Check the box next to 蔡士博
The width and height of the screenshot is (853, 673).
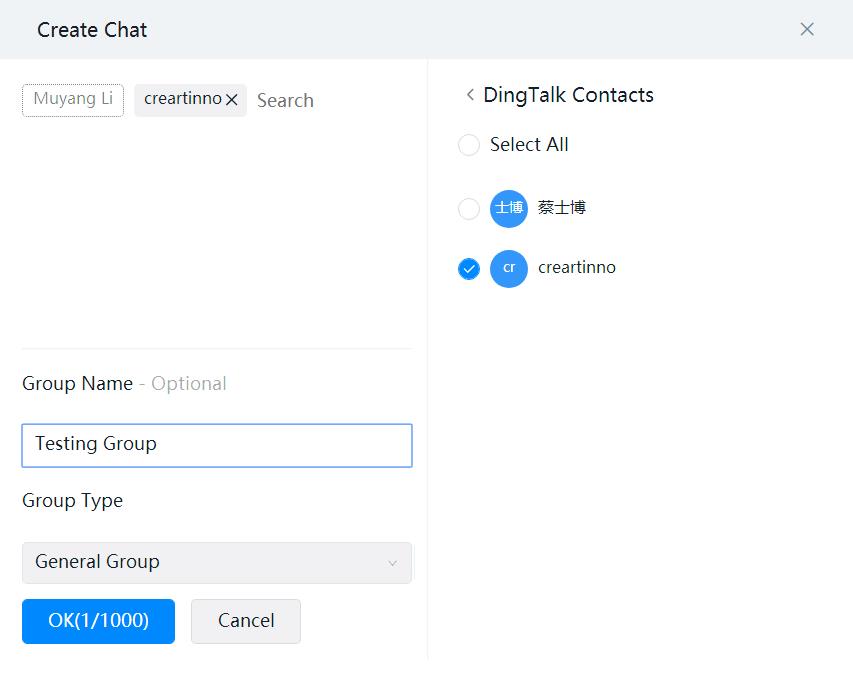pos(469,209)
